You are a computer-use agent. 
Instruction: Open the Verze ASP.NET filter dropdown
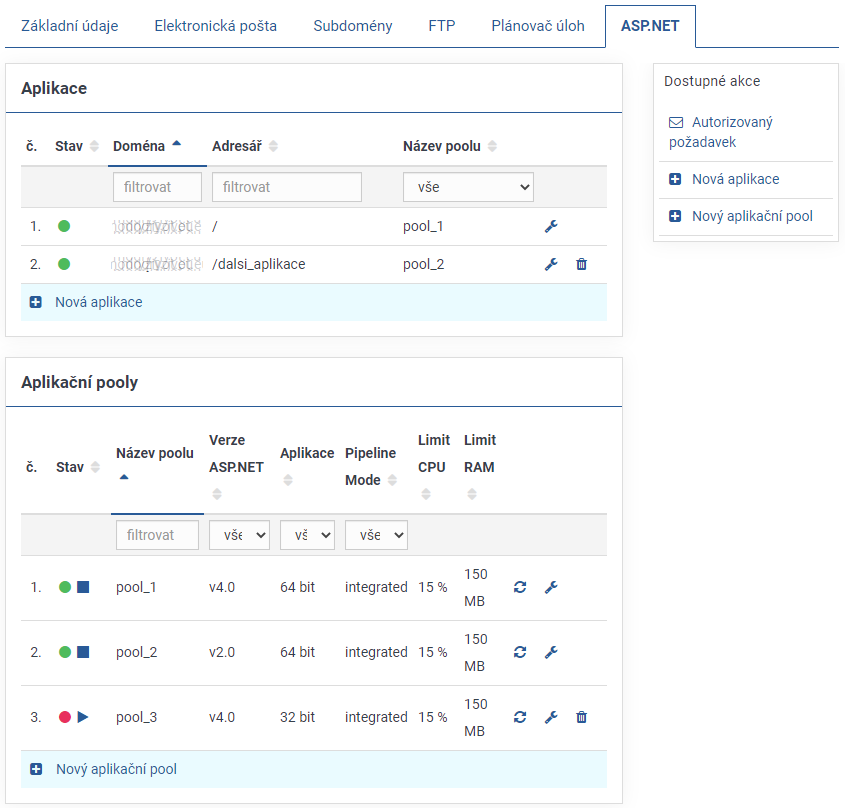(239, 535)
